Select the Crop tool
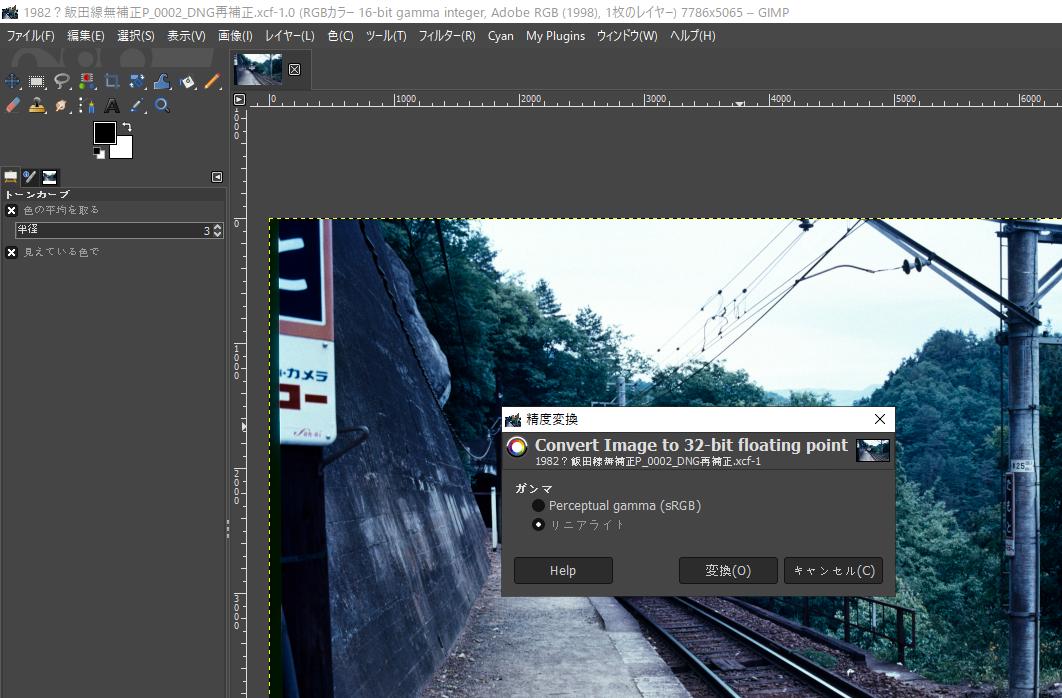 point(112,82)
